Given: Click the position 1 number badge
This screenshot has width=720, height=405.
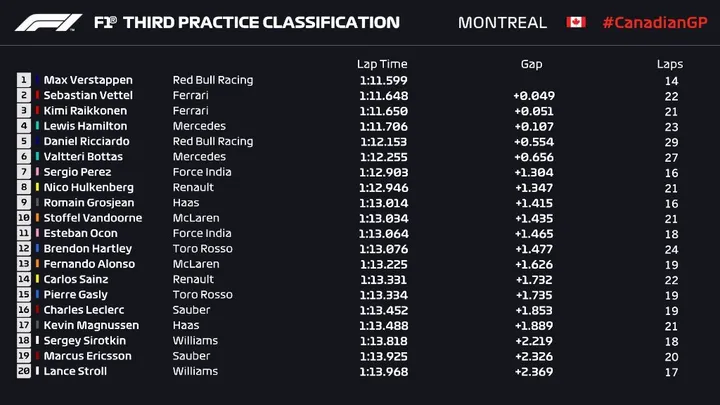Looking at the screenshot, I should click(x=24, y=80).
